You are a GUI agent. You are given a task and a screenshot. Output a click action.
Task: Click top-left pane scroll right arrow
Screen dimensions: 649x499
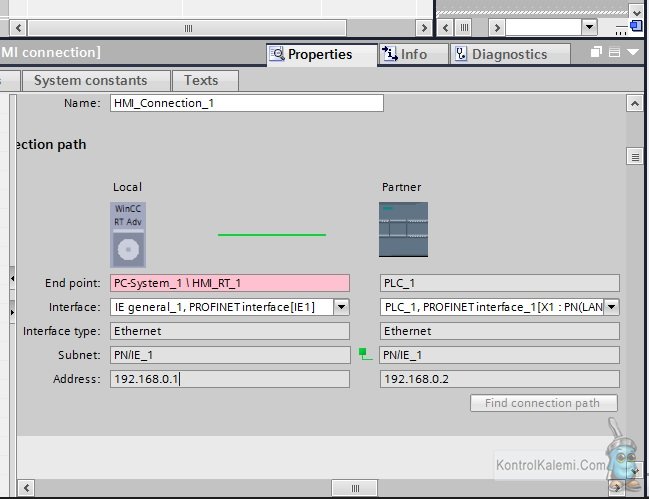(x=424, y=28)
